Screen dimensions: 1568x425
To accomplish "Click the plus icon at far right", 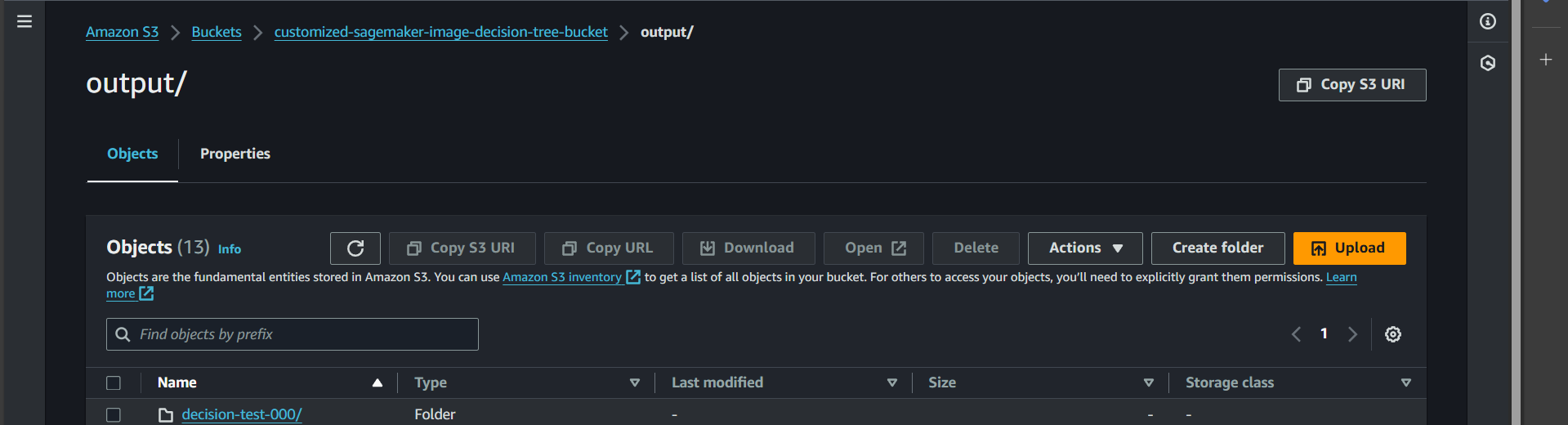I will tap(1546, 60).
